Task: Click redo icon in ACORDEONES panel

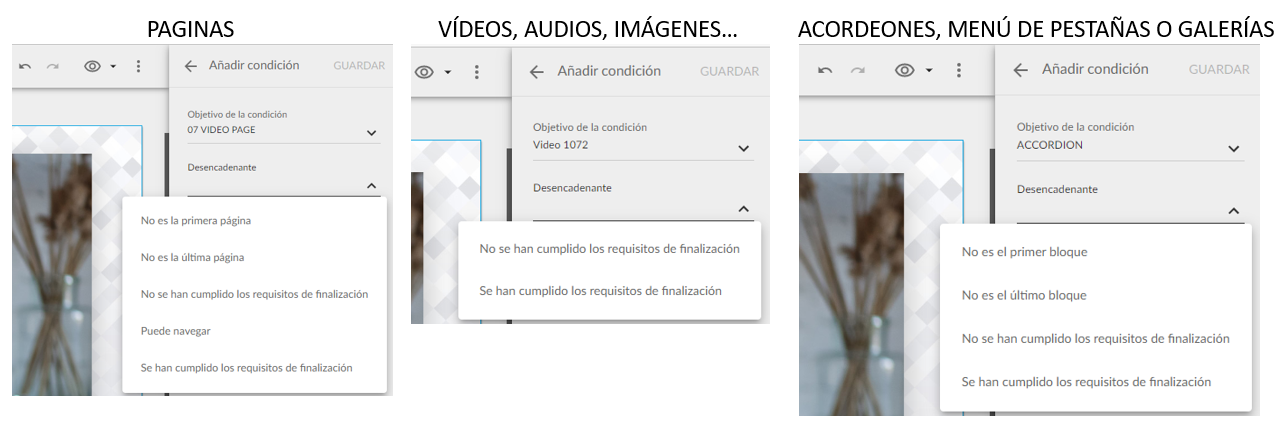Action: coord(857,70)
